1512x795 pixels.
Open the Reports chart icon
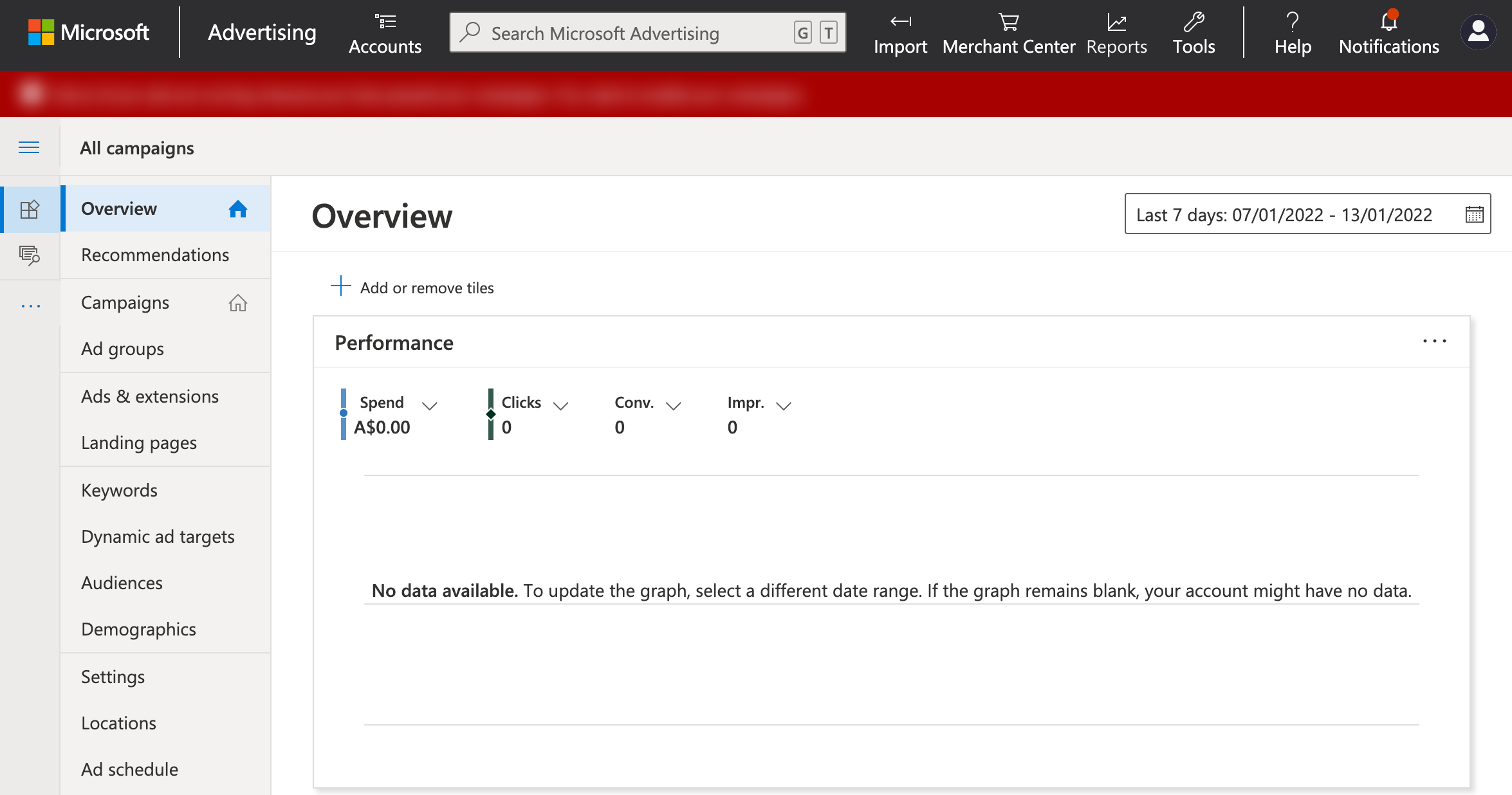tap(1116, 23)
